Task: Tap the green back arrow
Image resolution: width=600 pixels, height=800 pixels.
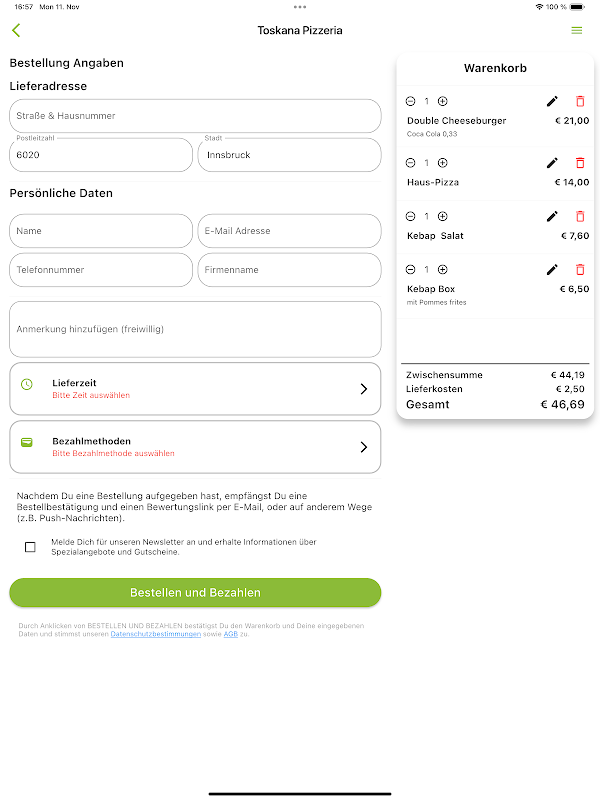Action: pos(16,30)
